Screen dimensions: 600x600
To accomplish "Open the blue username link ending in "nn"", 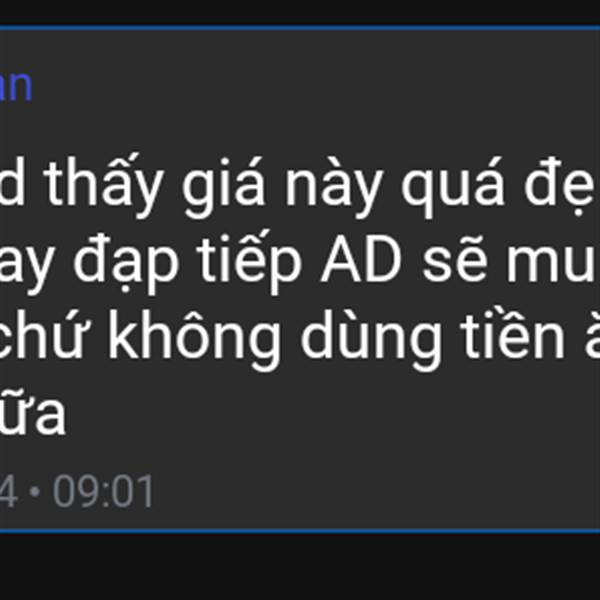I will (15, 86).
